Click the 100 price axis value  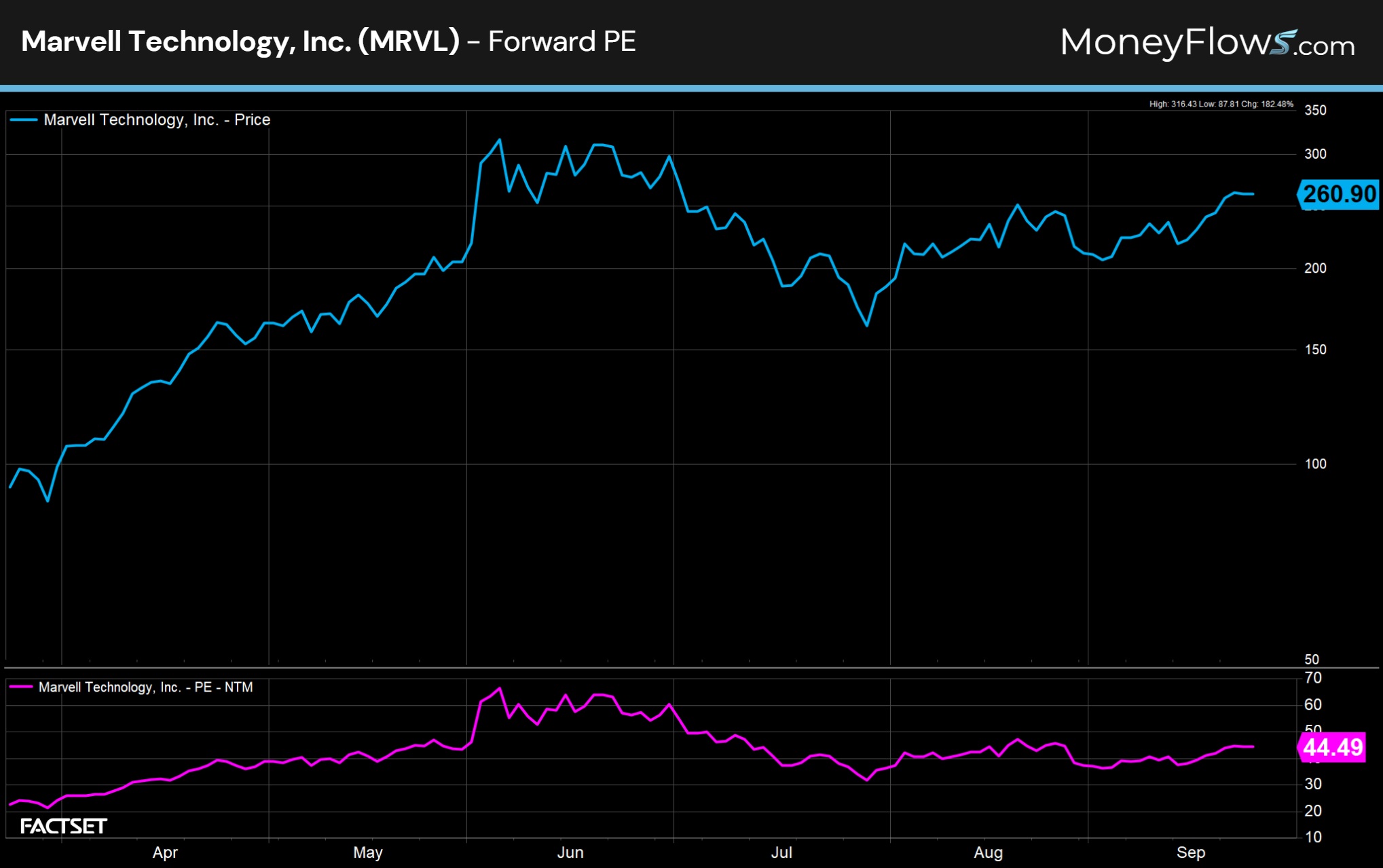coord(1315,464)
